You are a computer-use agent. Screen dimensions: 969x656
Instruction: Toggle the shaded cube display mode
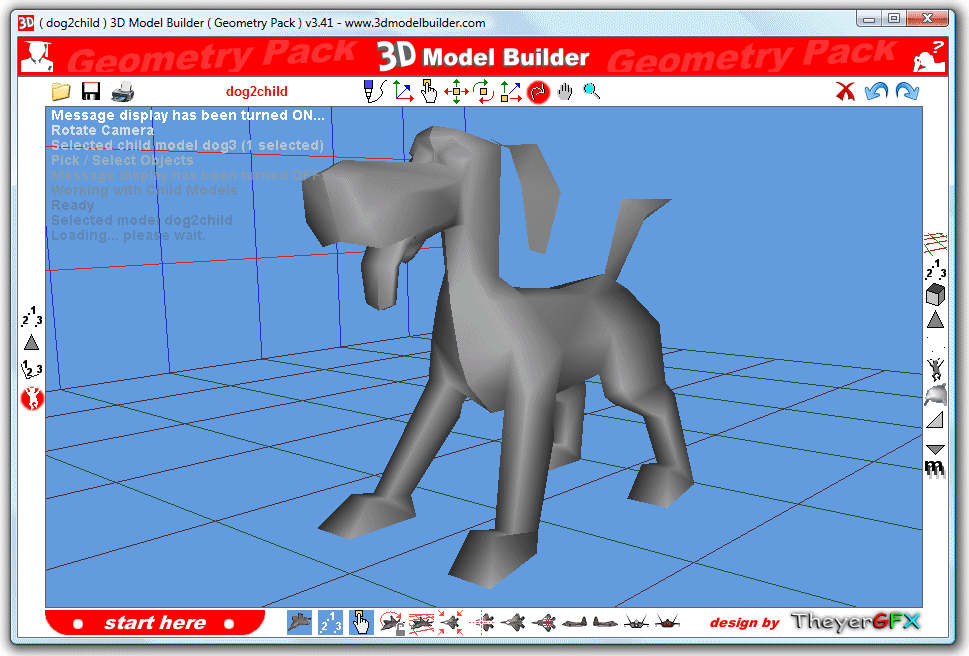pos(935,294)
